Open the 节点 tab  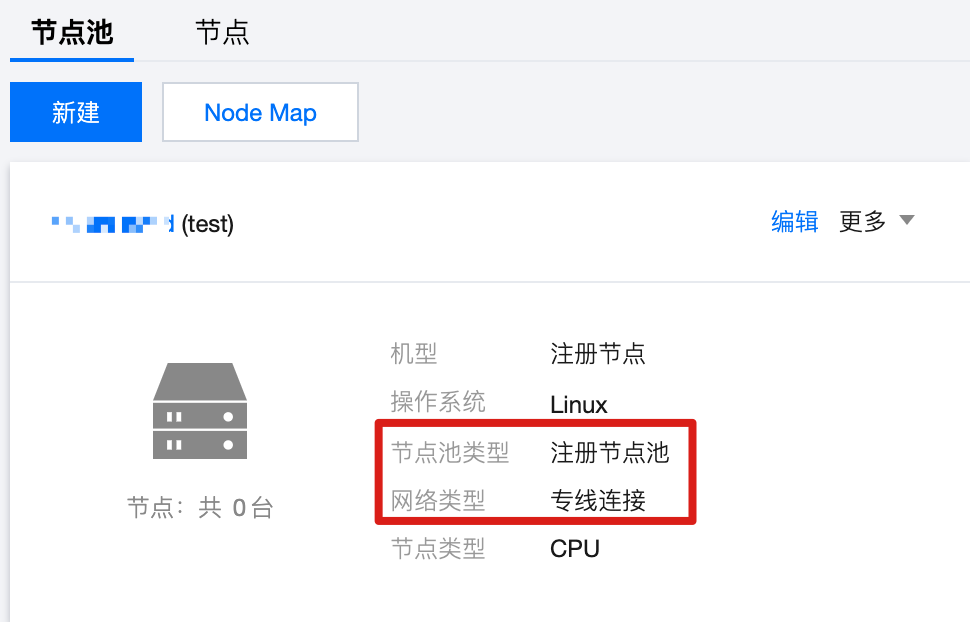(x=222, y=32)
